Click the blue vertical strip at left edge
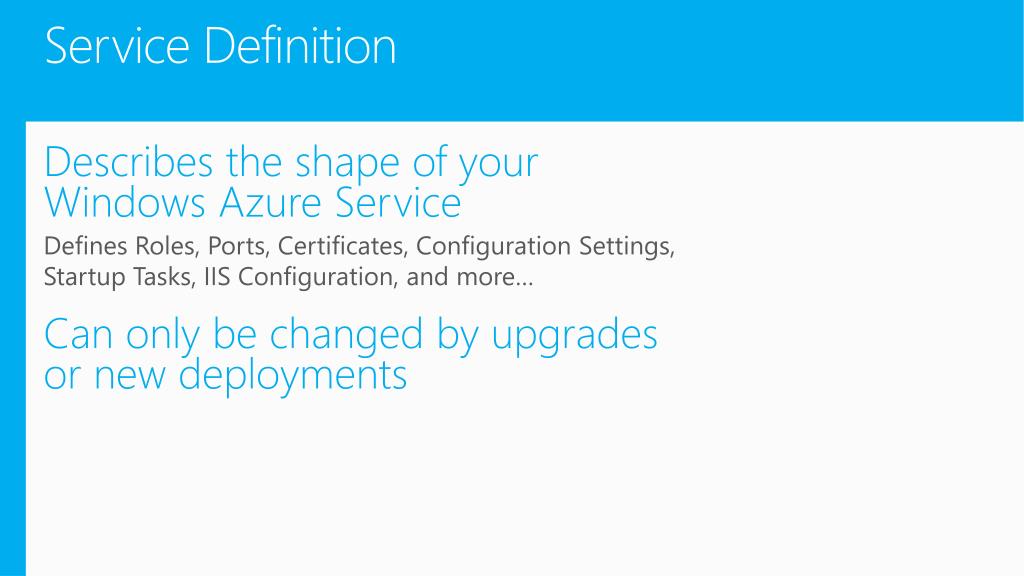1024x576 pixels. 12,348
